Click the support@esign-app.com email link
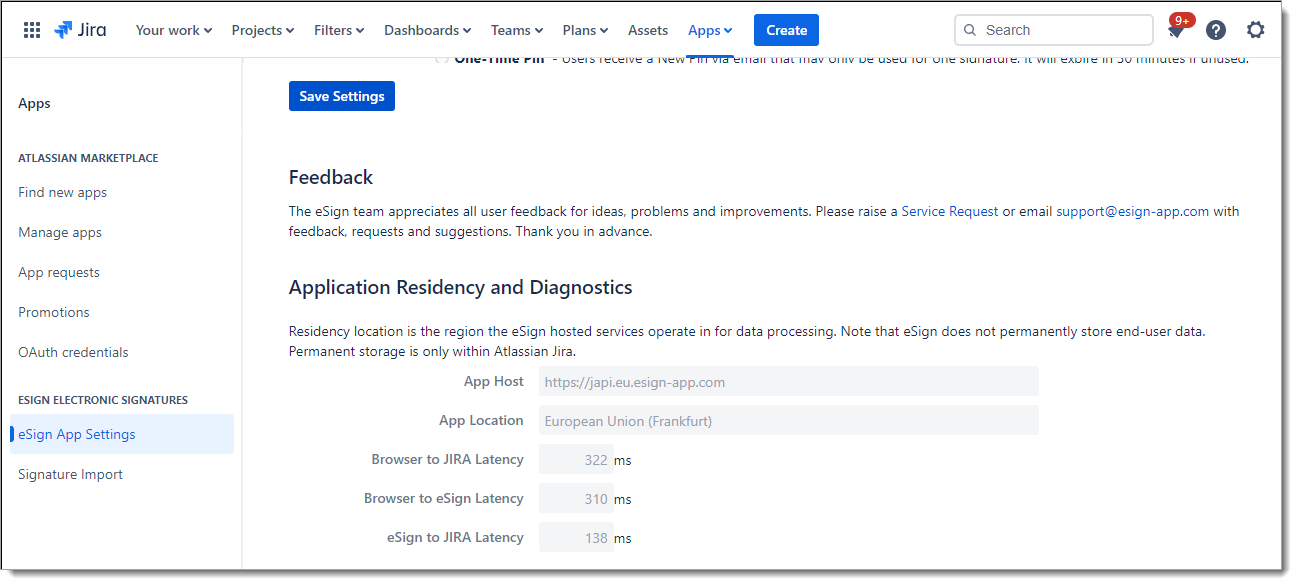The image size is (1297, 585). coord(1132,211)
